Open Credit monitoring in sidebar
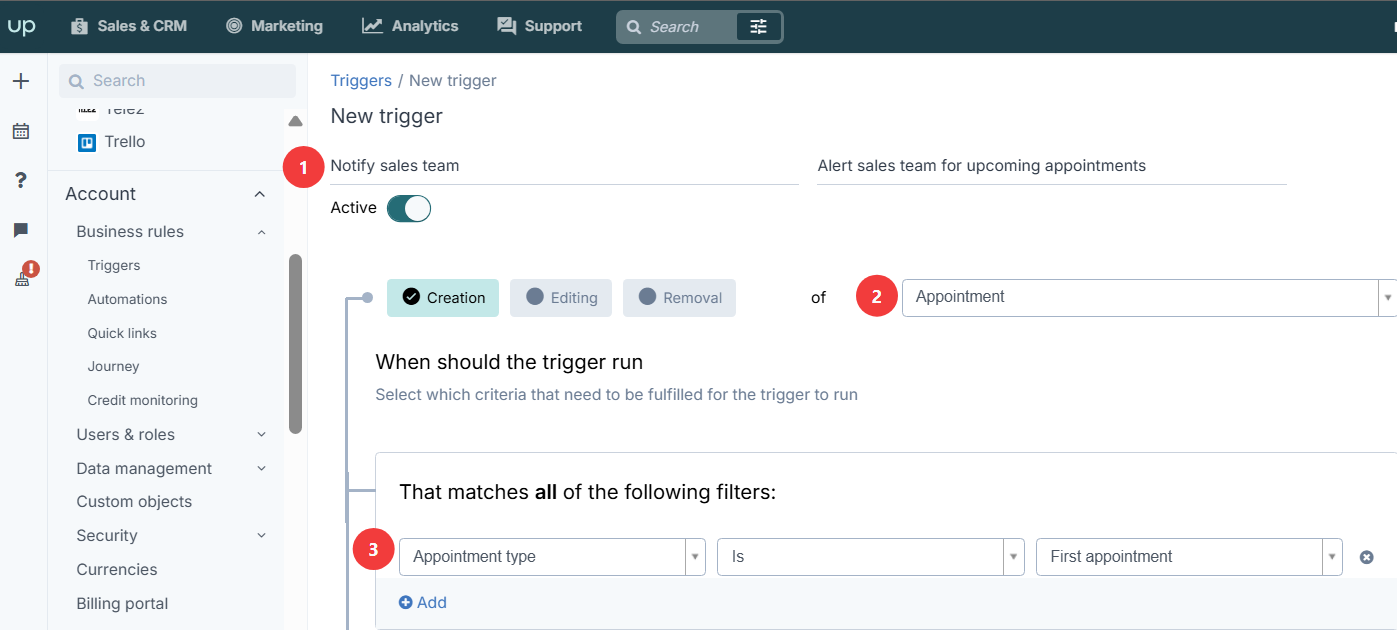Image resolution: width=1398 pixels, height=630 pixels. point(143,401)
